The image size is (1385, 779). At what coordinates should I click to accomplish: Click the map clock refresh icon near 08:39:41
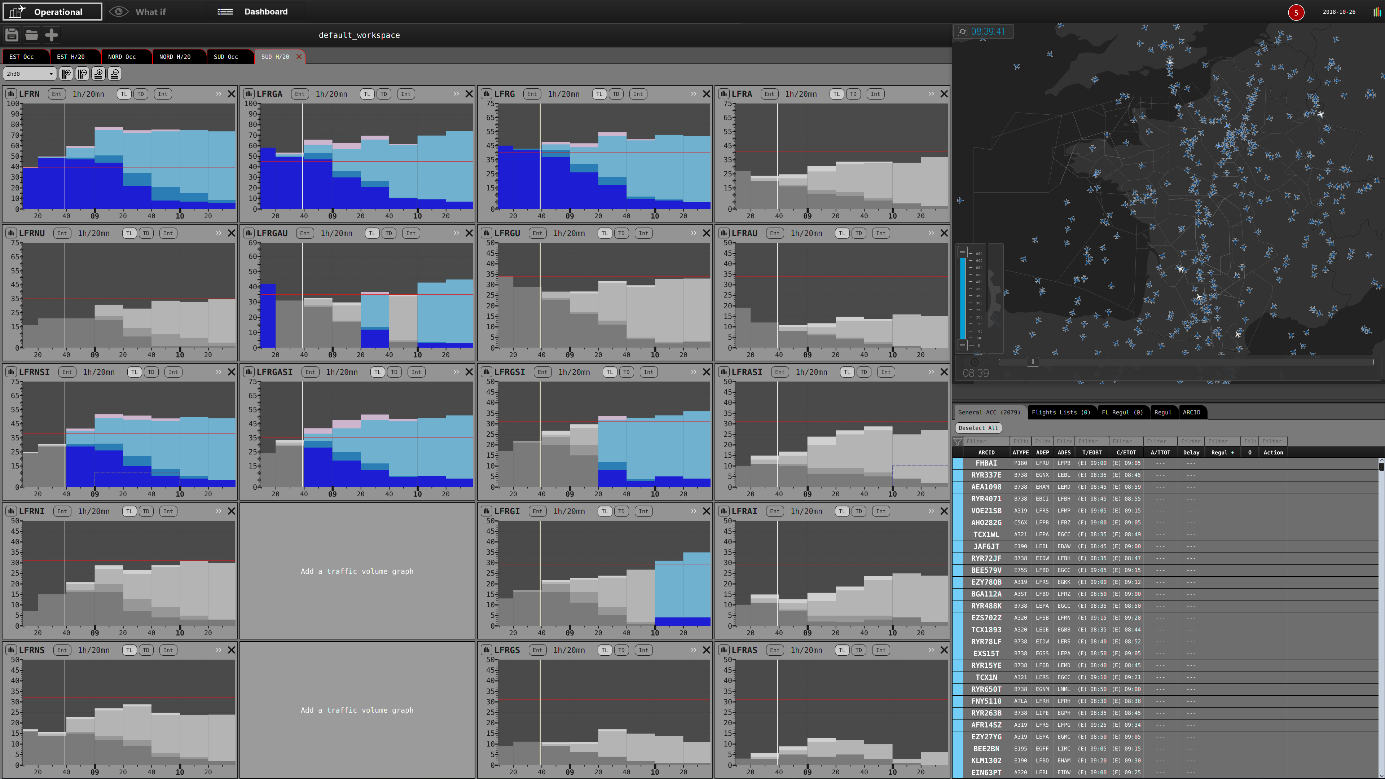click(962, 32)
